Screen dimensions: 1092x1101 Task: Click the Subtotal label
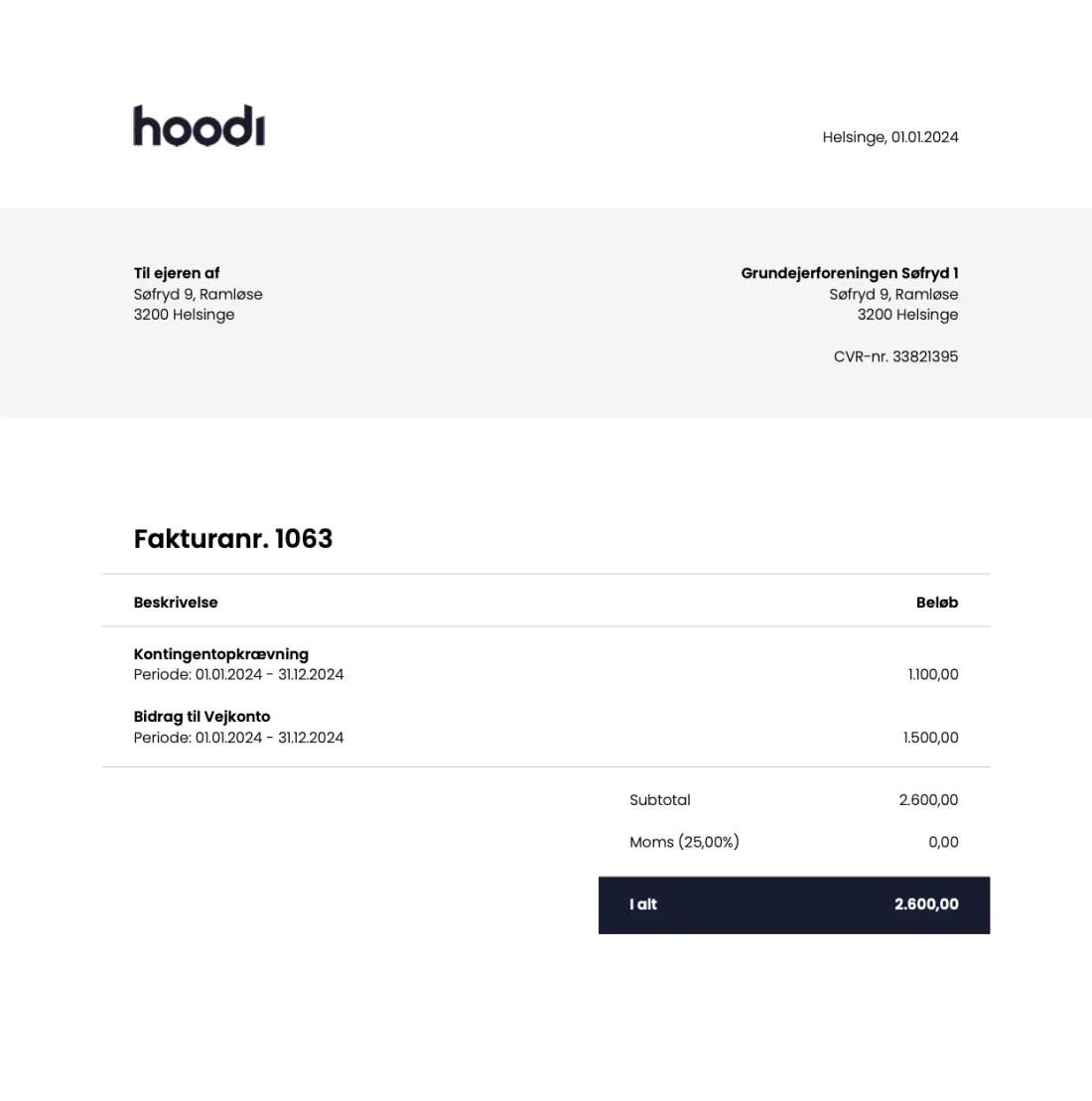coord(659,800)
